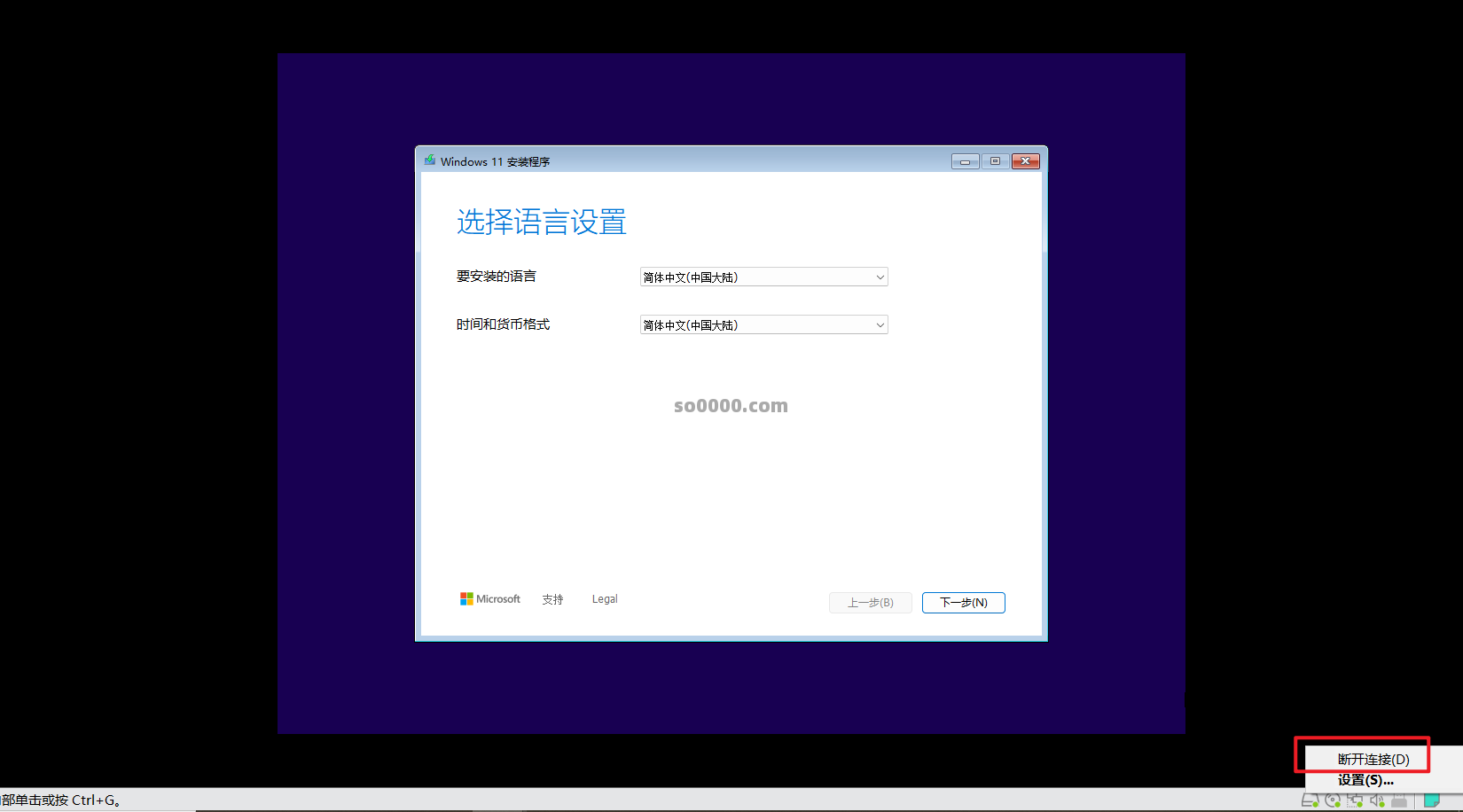Click the network adapter icon in the tray
This screenshot has height=812, width=1463.
[1354, 800]
